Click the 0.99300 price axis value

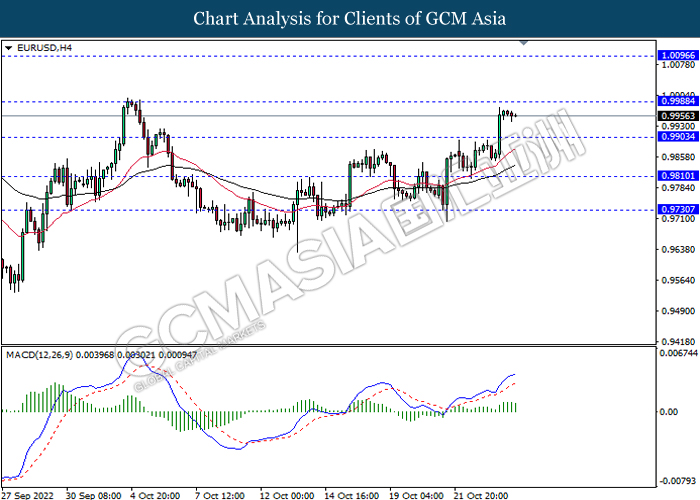pyautogui.click(x=678, y=127)
